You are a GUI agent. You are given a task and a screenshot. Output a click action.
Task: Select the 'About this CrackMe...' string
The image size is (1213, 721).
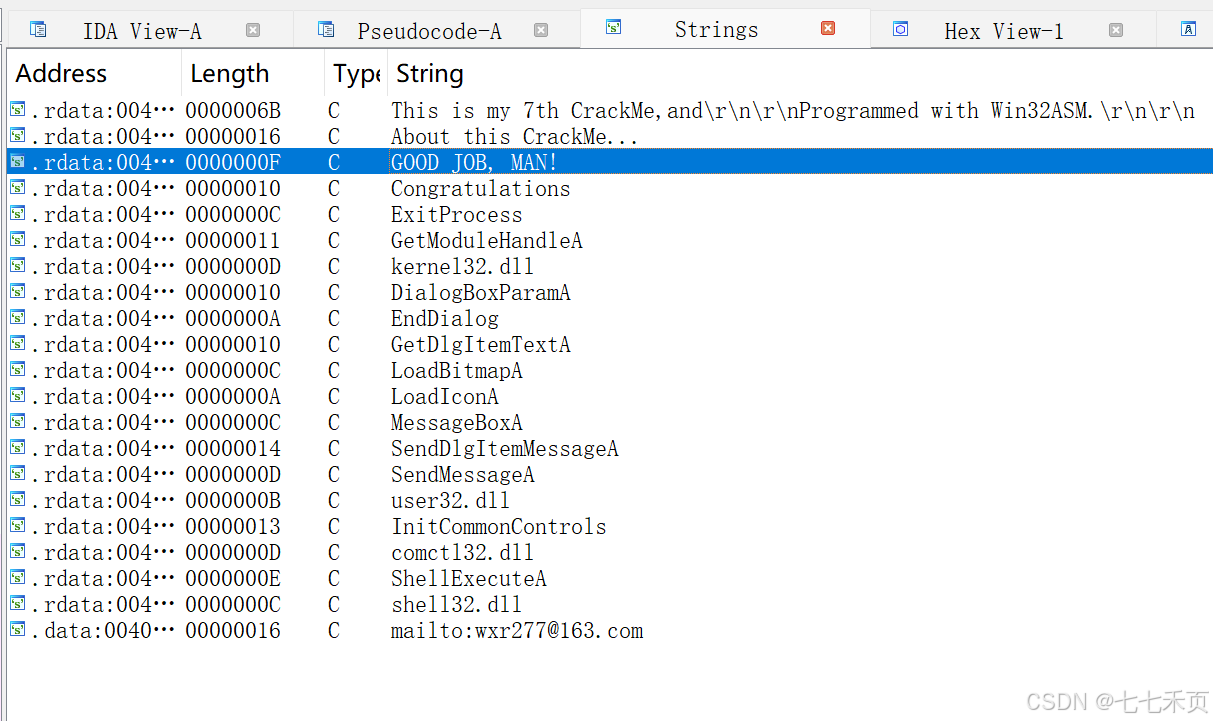pos(514,137)
